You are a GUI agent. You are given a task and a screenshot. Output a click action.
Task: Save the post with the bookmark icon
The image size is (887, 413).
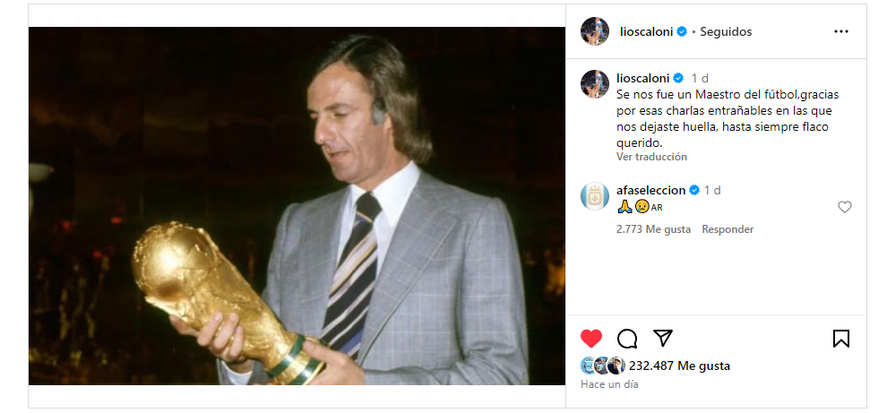click(841, 338)
